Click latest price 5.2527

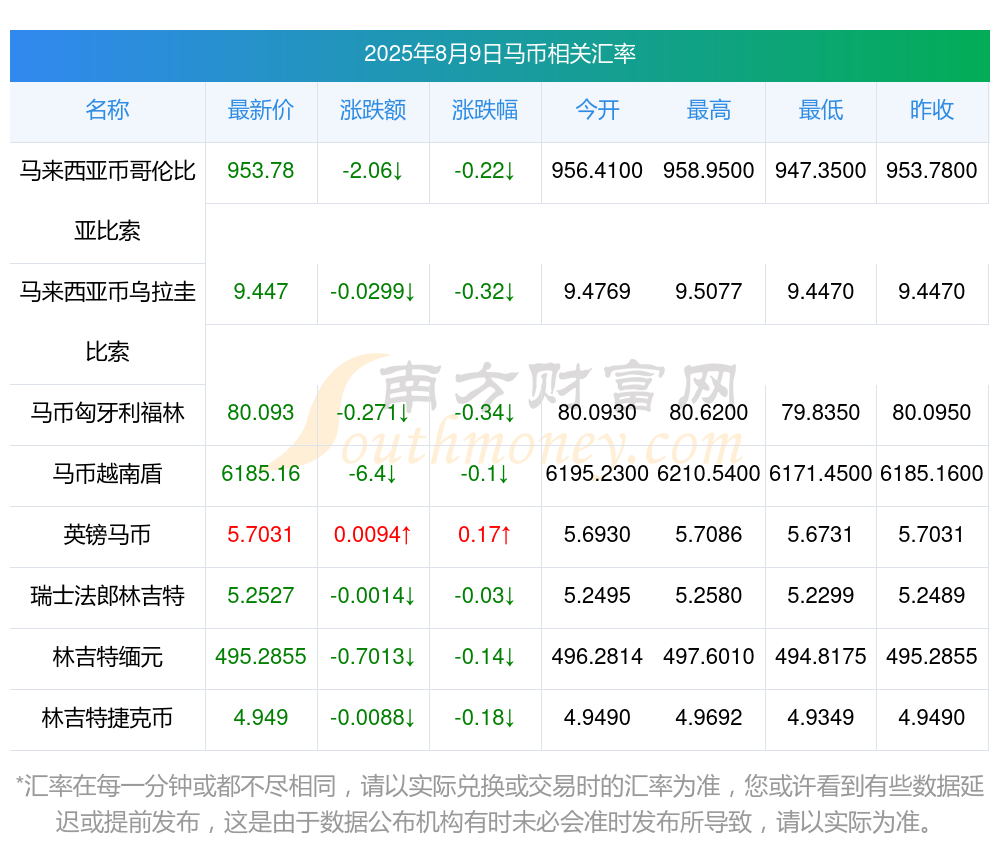coord(260,595)
